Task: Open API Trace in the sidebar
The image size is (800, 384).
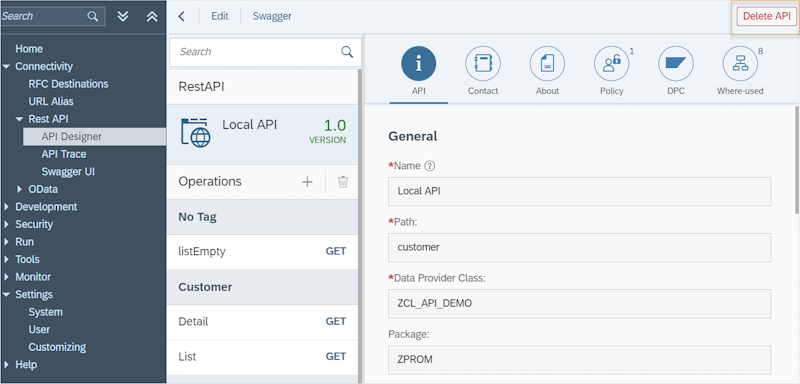Action: (x=64, y=154)
